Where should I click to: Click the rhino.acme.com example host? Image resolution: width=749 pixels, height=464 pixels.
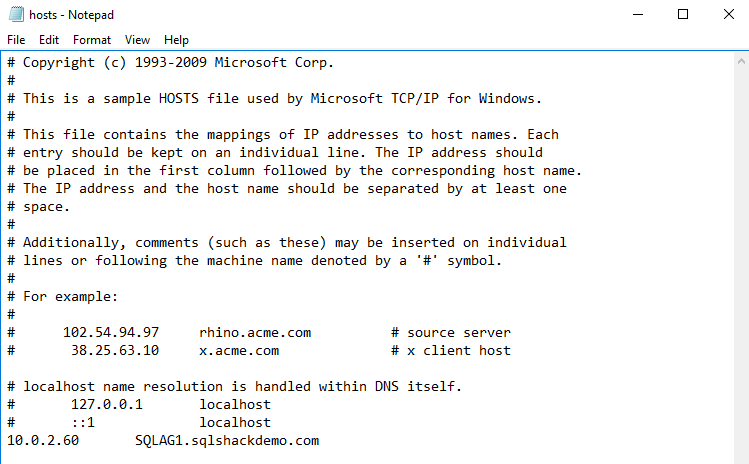[x=255, y=332]
